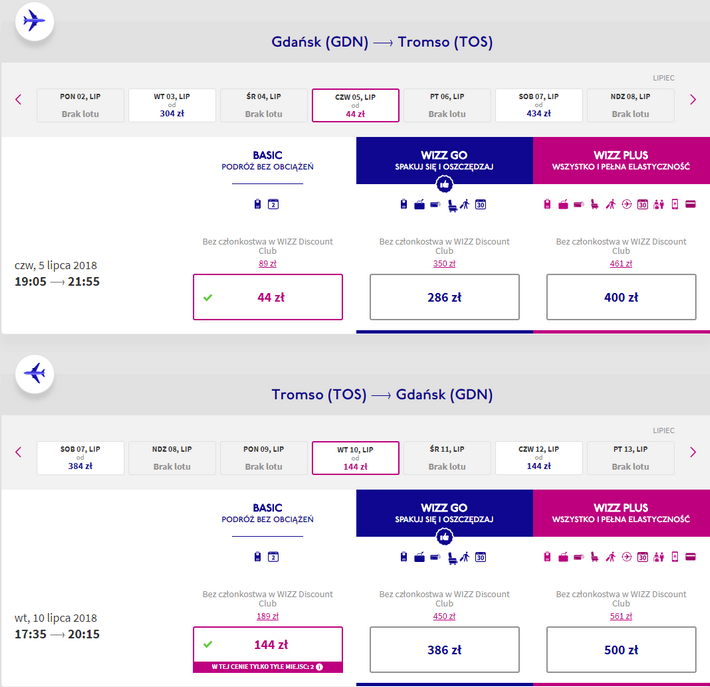Show later return dates with right arrow
Screen dimensions: 710x687
pyautogui.click(x=693, y=452)
